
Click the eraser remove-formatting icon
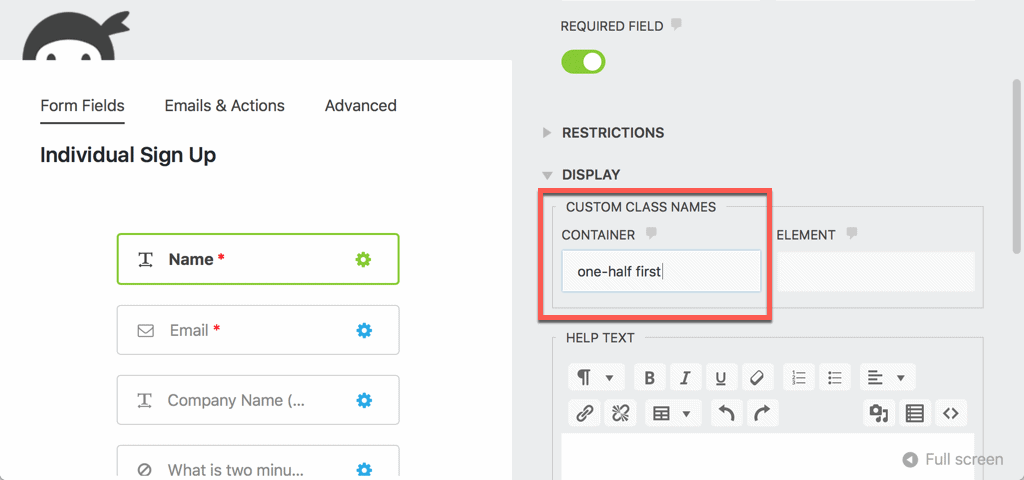[x=756, y=378]
